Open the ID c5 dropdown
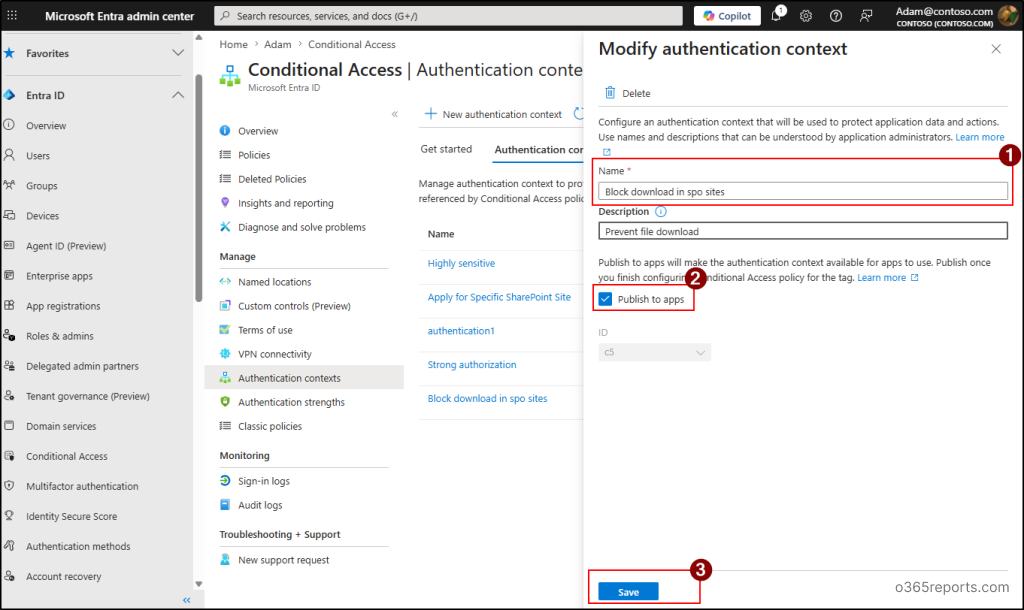Screen dimensions: 1024x610 pyautogui.click(x=654, y=352)
